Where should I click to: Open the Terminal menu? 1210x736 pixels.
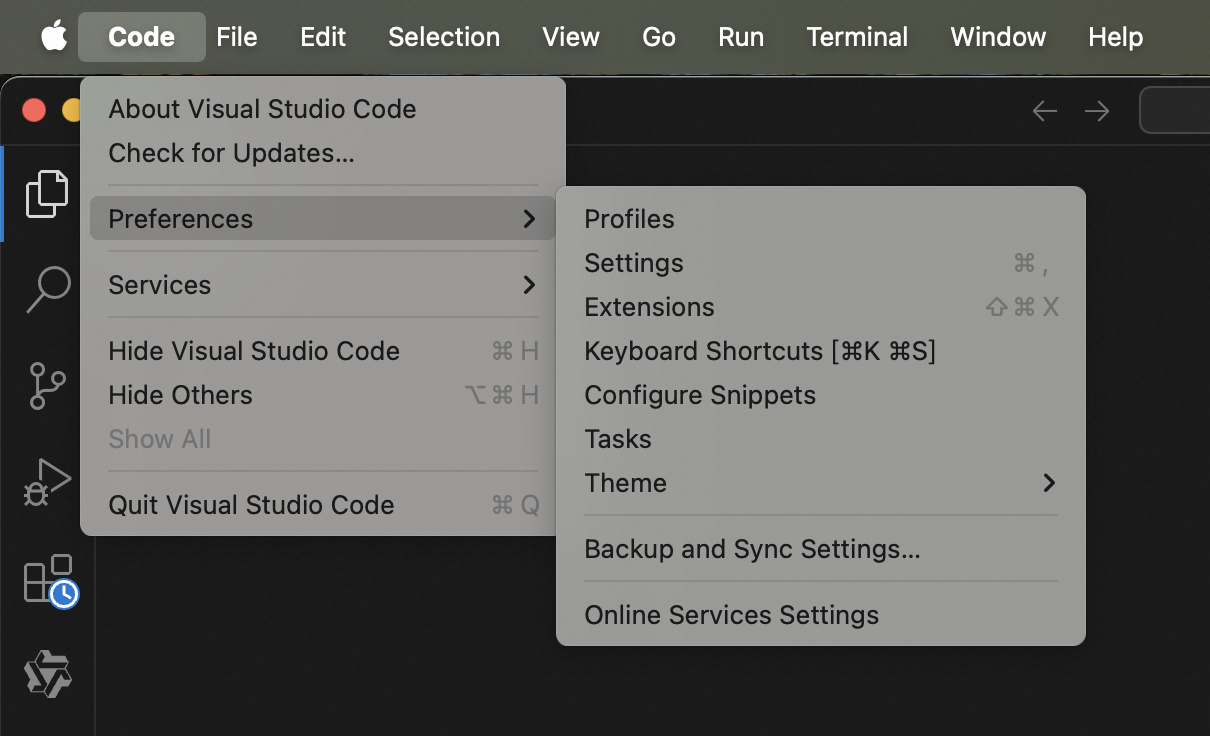857,37
